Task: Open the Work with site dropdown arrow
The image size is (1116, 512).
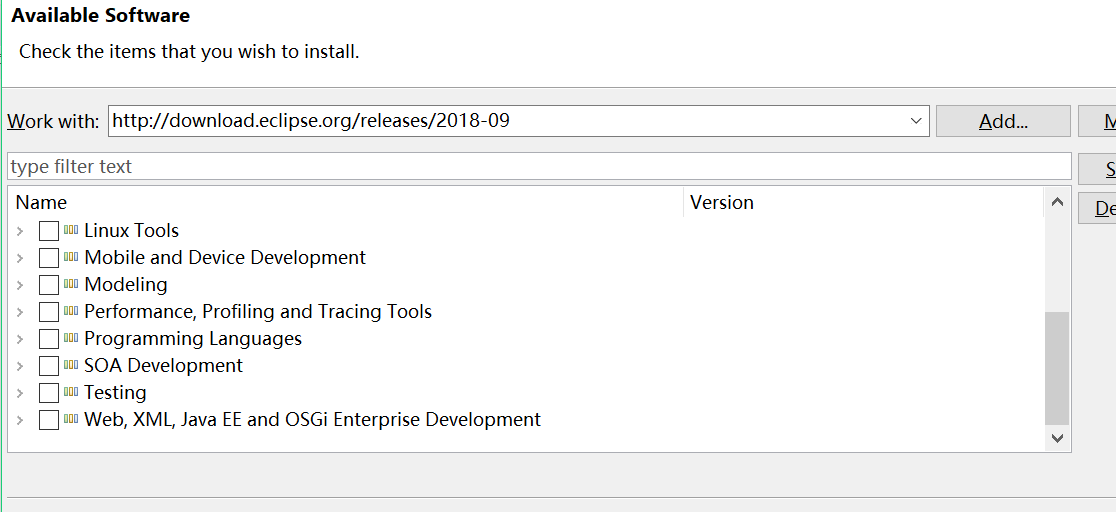Action: tap(916, 121)
